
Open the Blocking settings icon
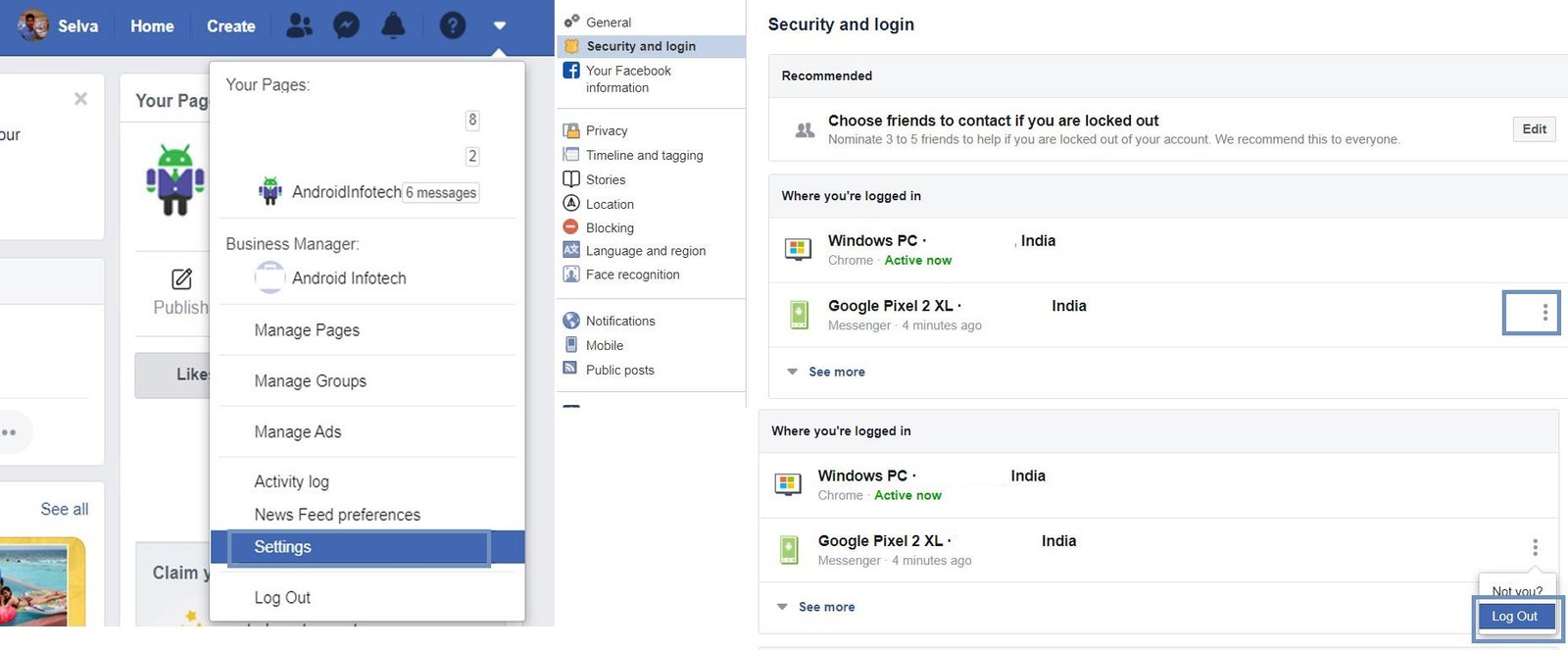tap(571, 226)
